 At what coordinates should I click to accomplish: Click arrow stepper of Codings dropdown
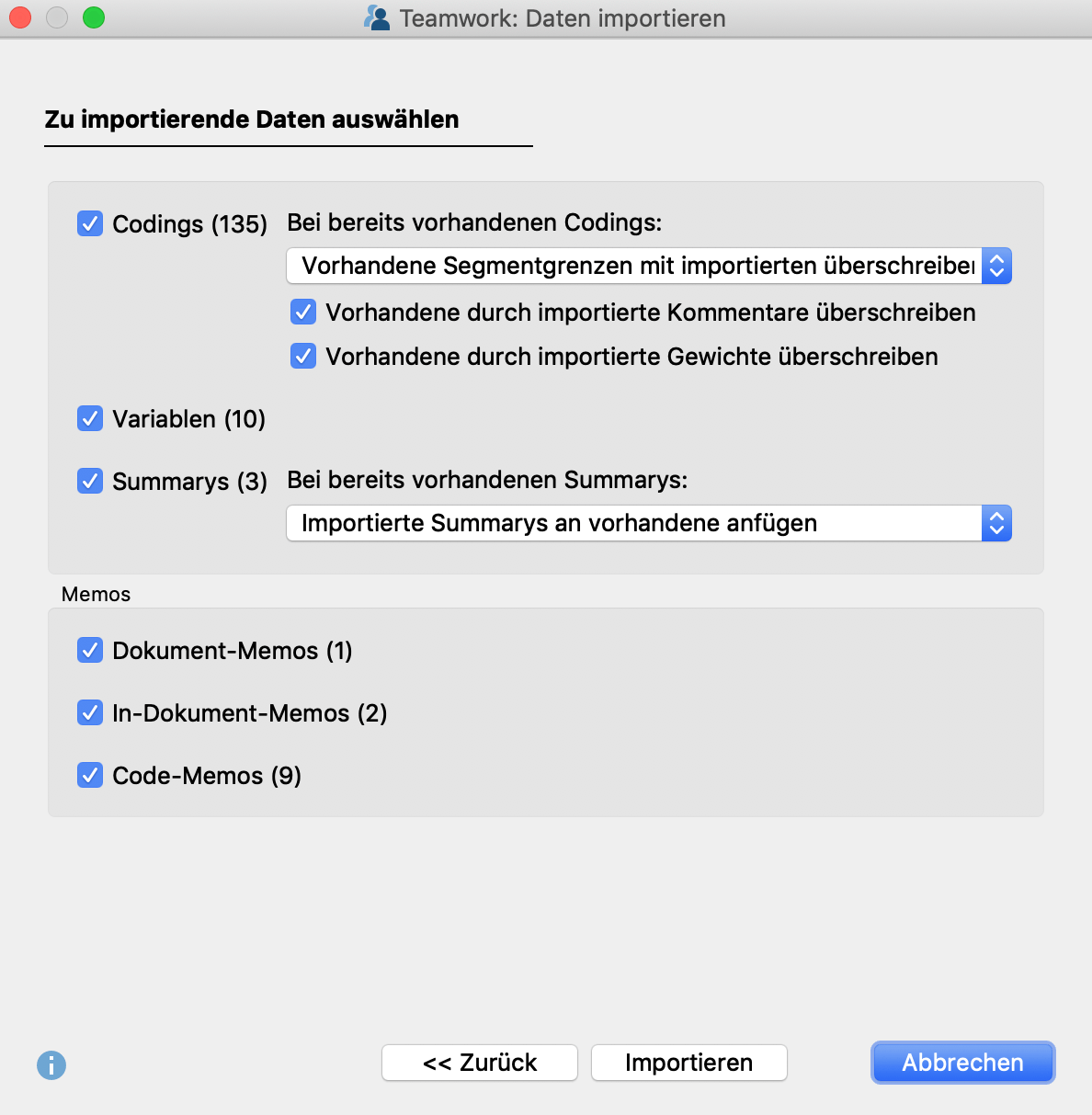996,266
